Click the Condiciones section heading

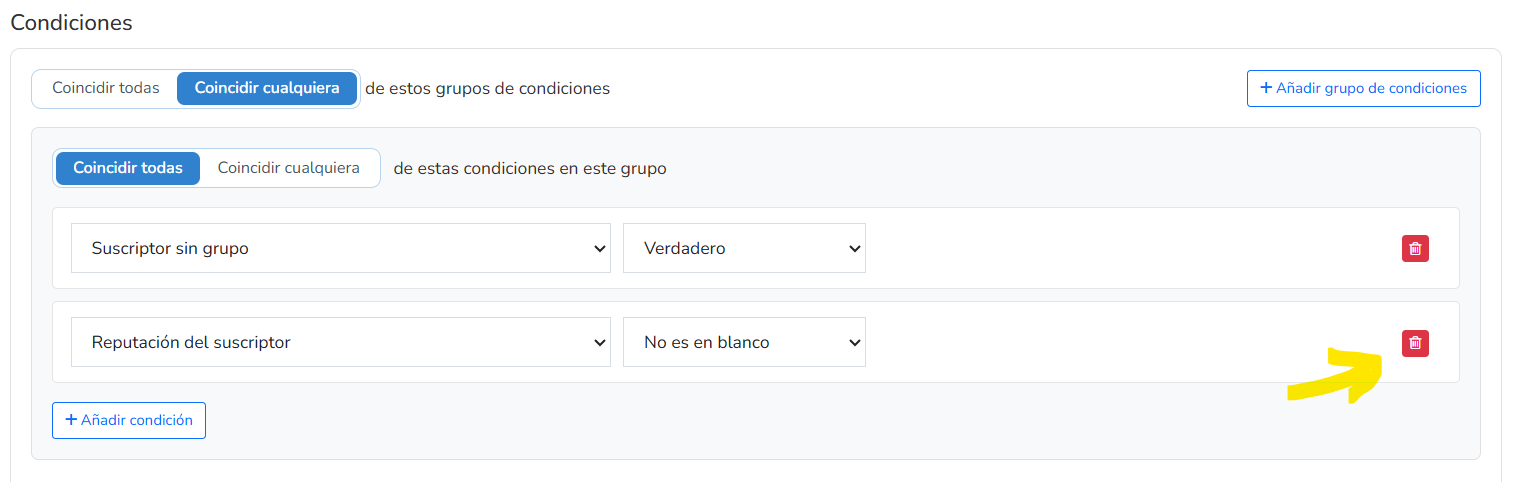tap(71, 22)
